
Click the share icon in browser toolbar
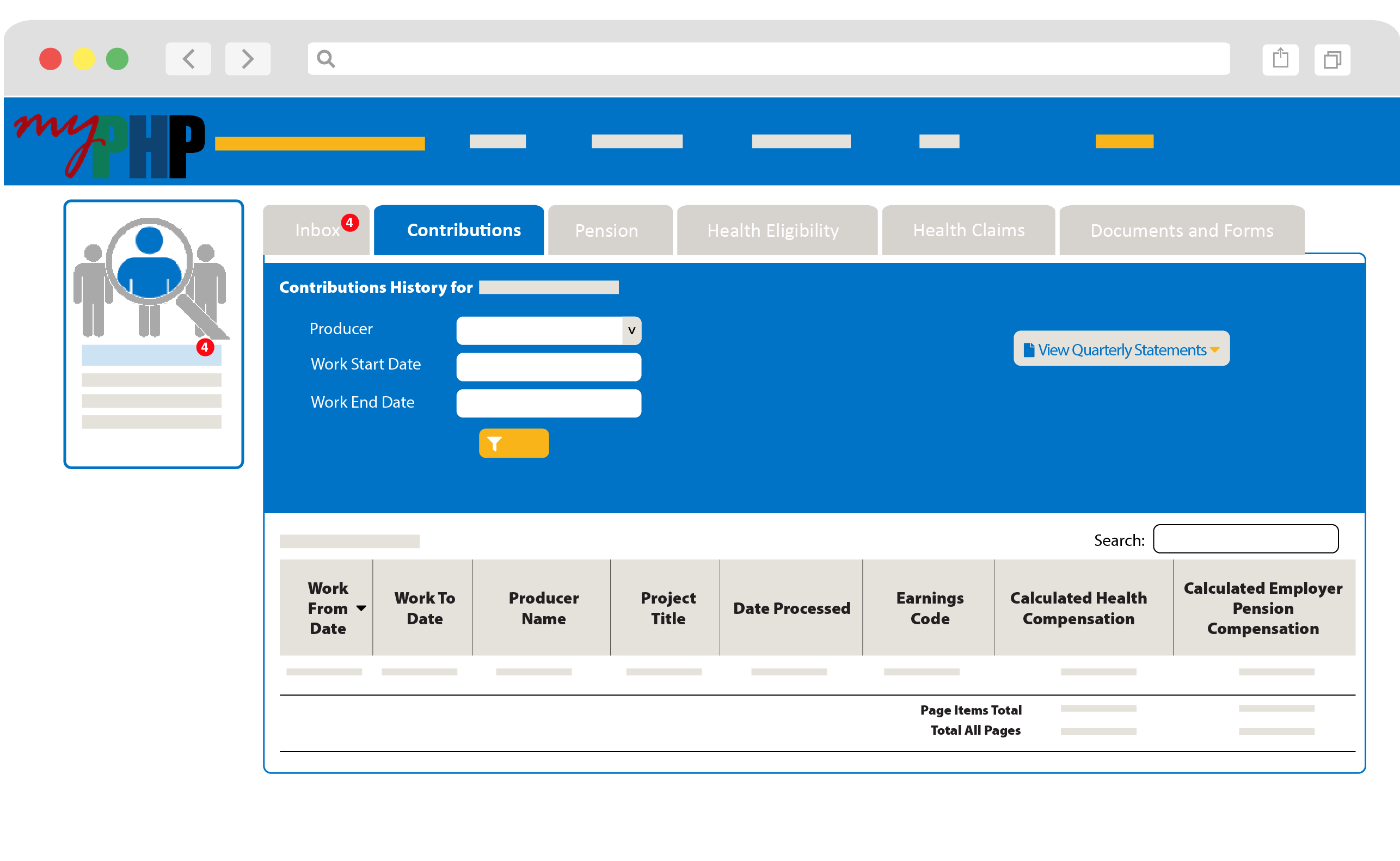[1280, 59]
